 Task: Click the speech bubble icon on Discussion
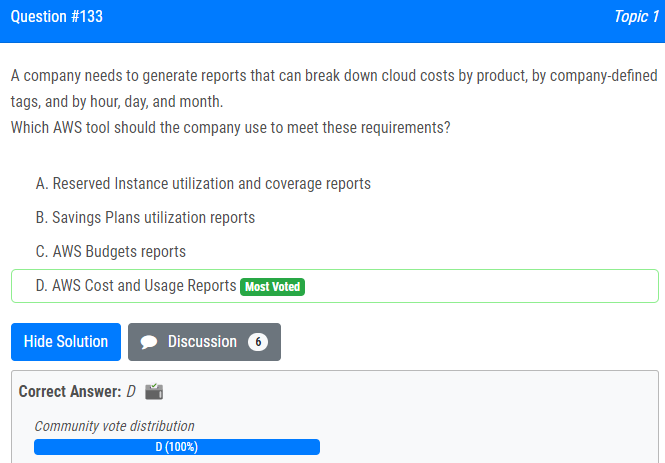coord(149,342)
